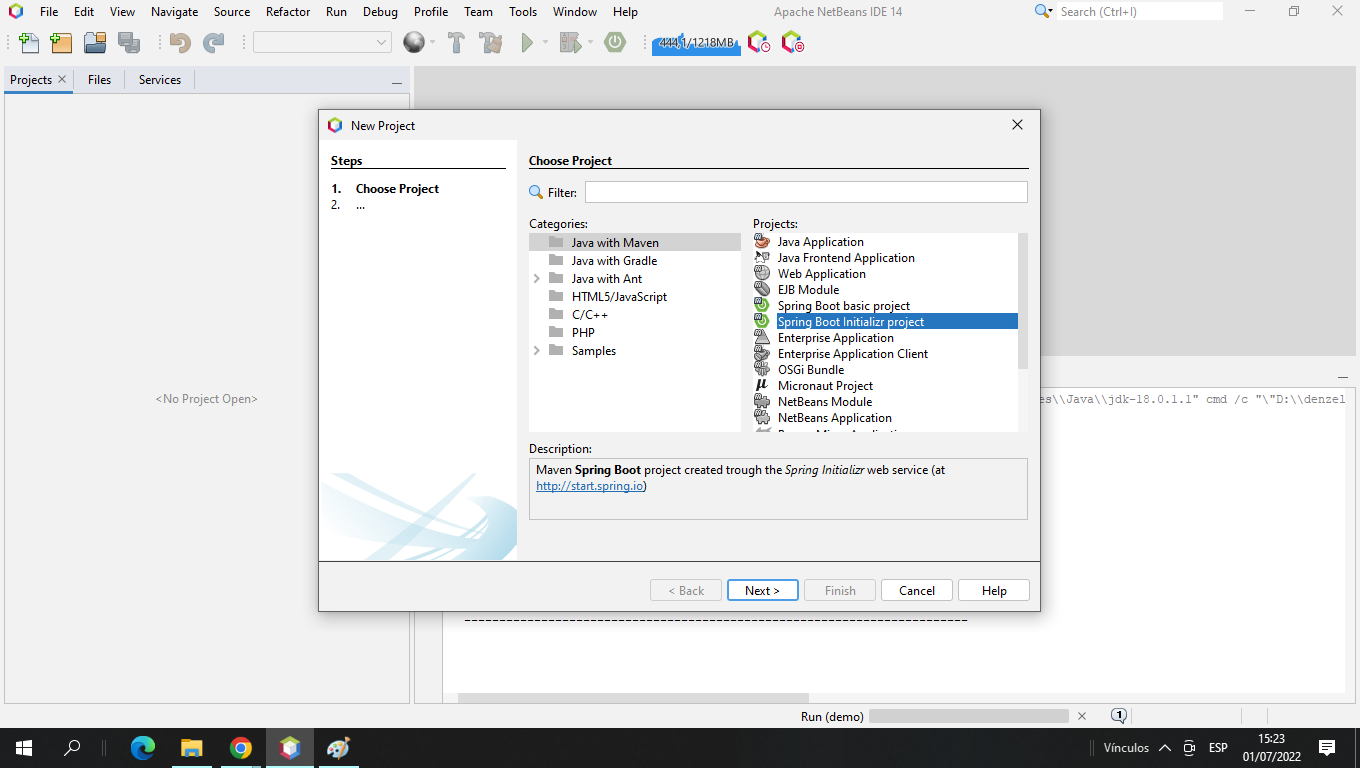Click the Windows taskbar search icon
Viewport: 1360px width, 768px height.
click(x=72, y=747)
